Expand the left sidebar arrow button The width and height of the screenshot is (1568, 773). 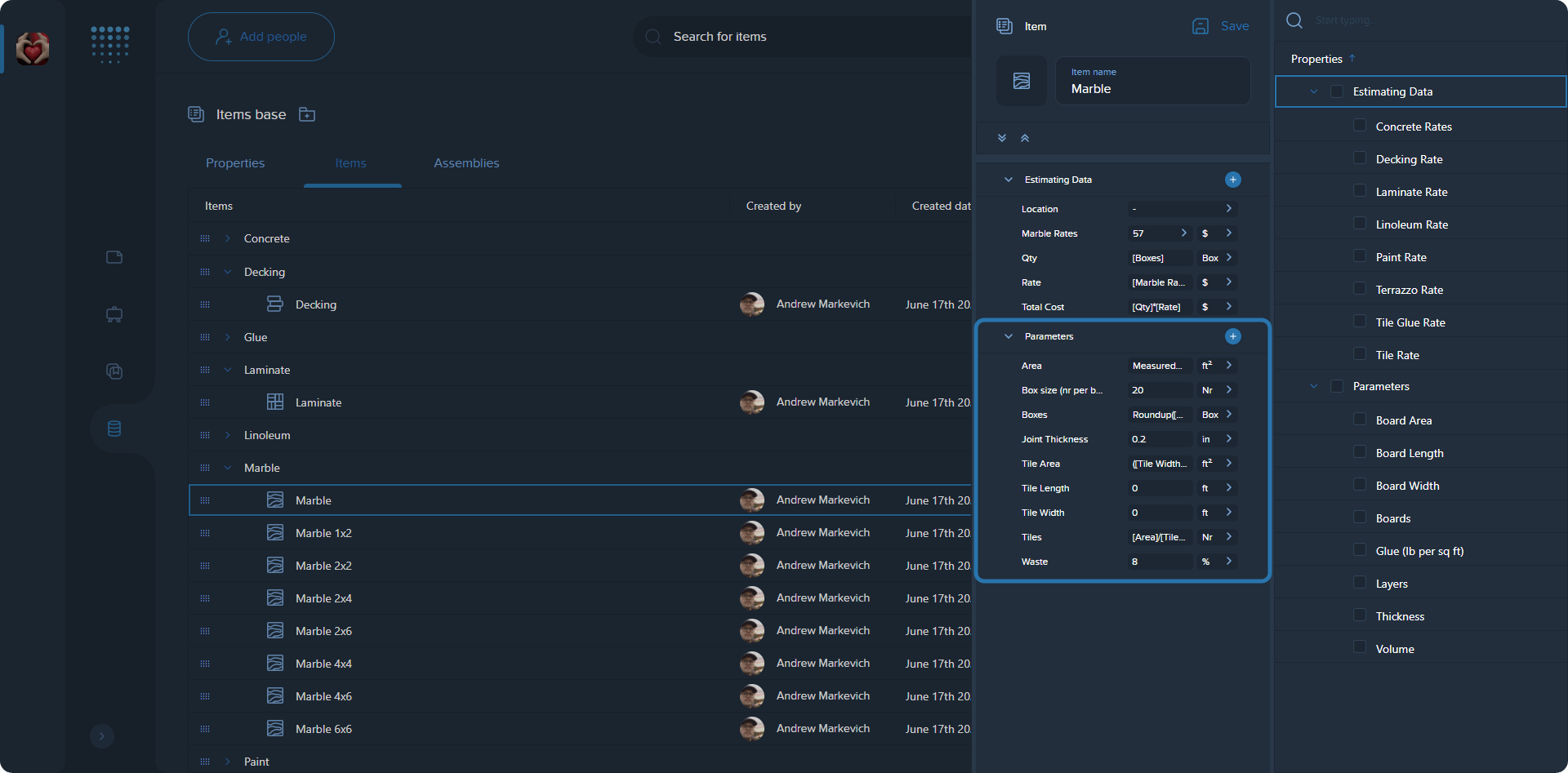(x=102, y=736)
